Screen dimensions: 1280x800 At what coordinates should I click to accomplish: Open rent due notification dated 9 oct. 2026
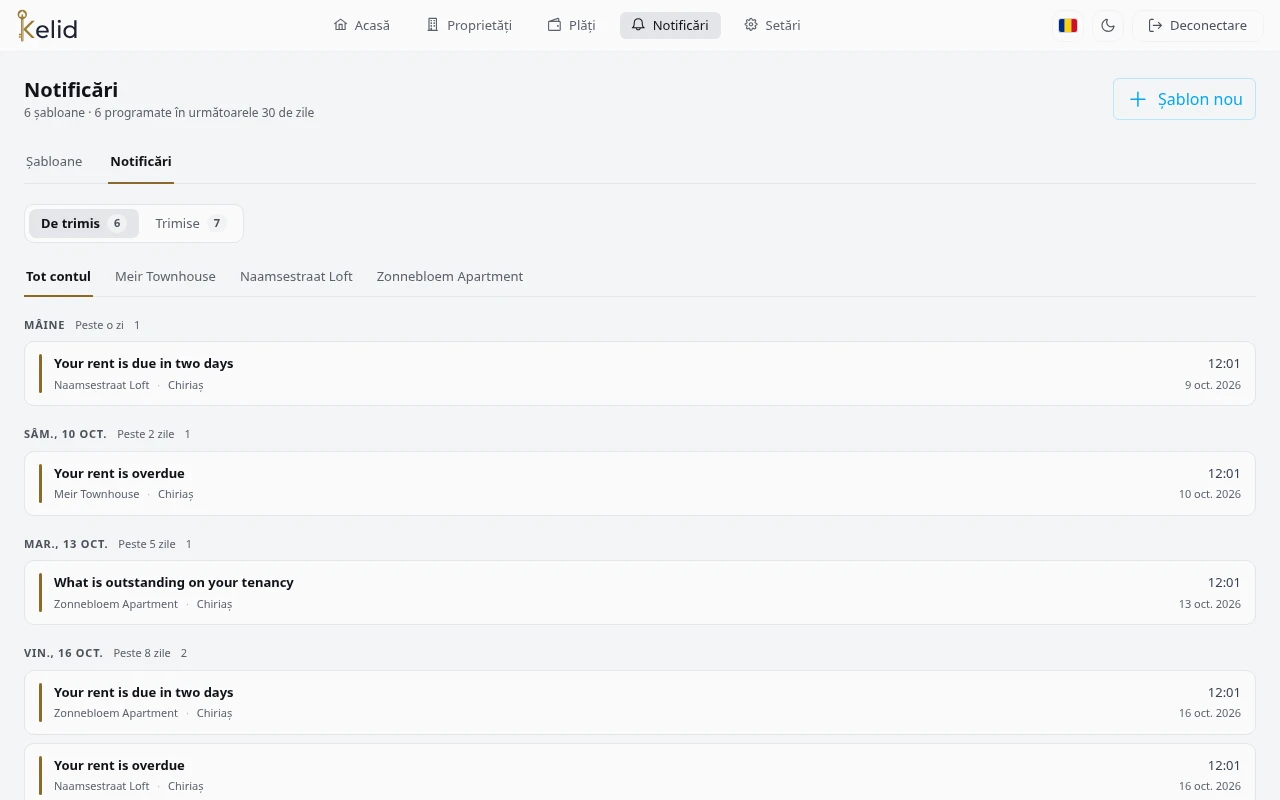[x=640, y=373]
